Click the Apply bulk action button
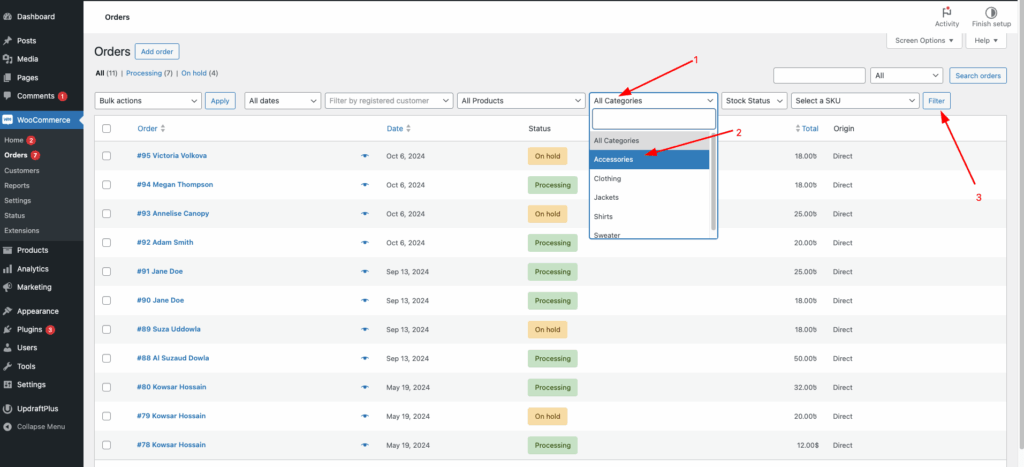This screenshot has height=467, width=1024. tap(220, 101)
